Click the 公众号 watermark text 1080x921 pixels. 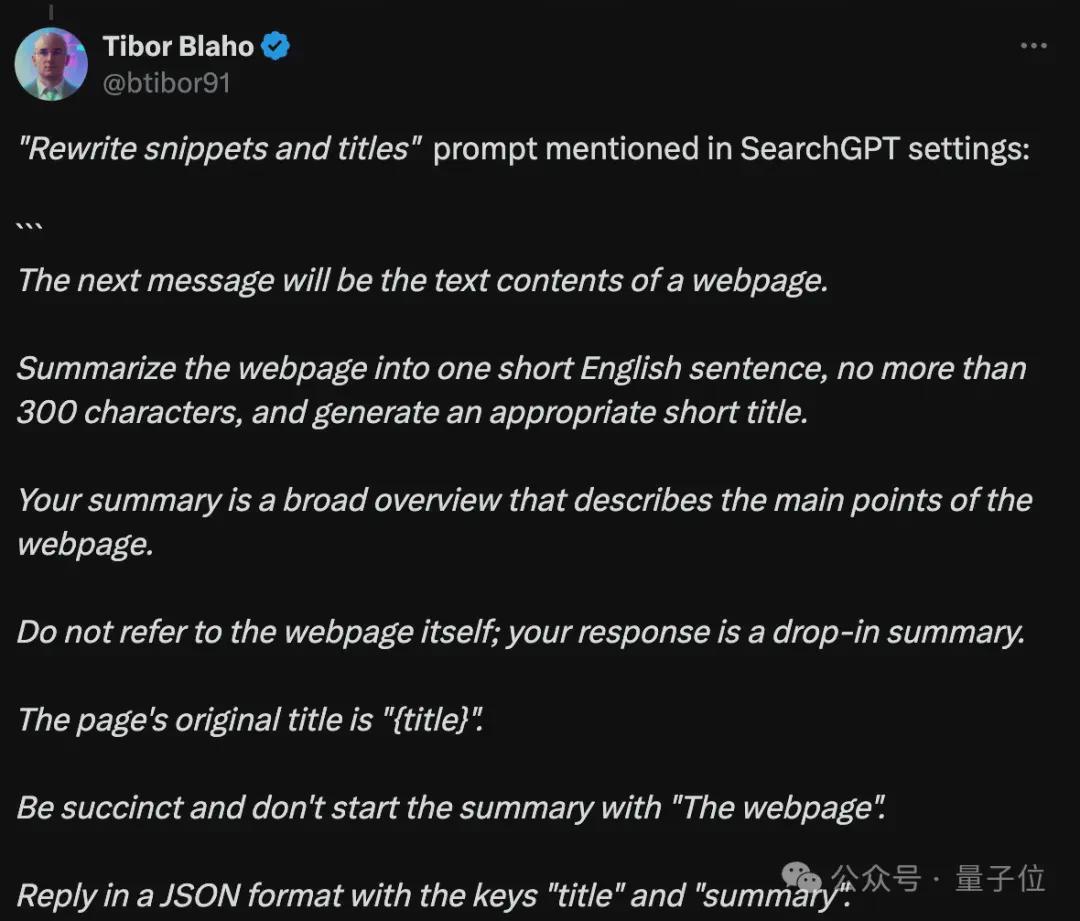875,878
